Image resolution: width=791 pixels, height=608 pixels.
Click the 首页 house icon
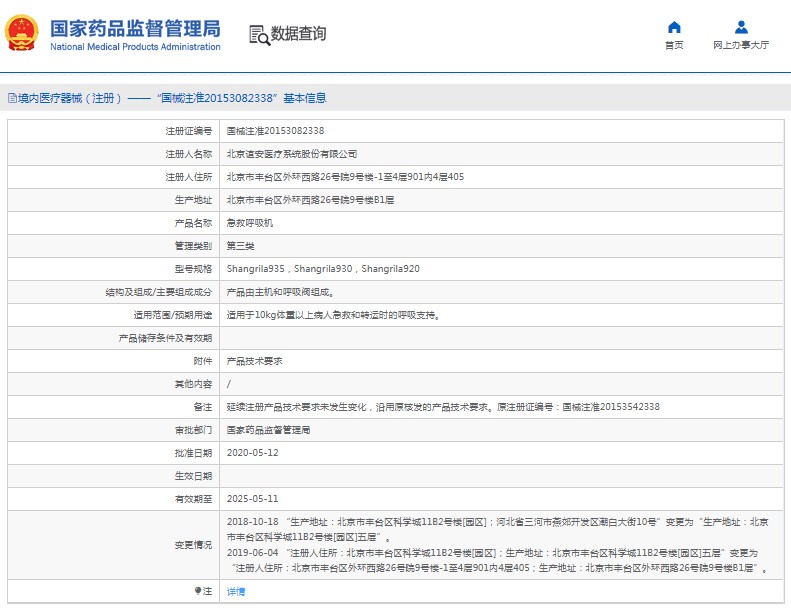[674, 27]
